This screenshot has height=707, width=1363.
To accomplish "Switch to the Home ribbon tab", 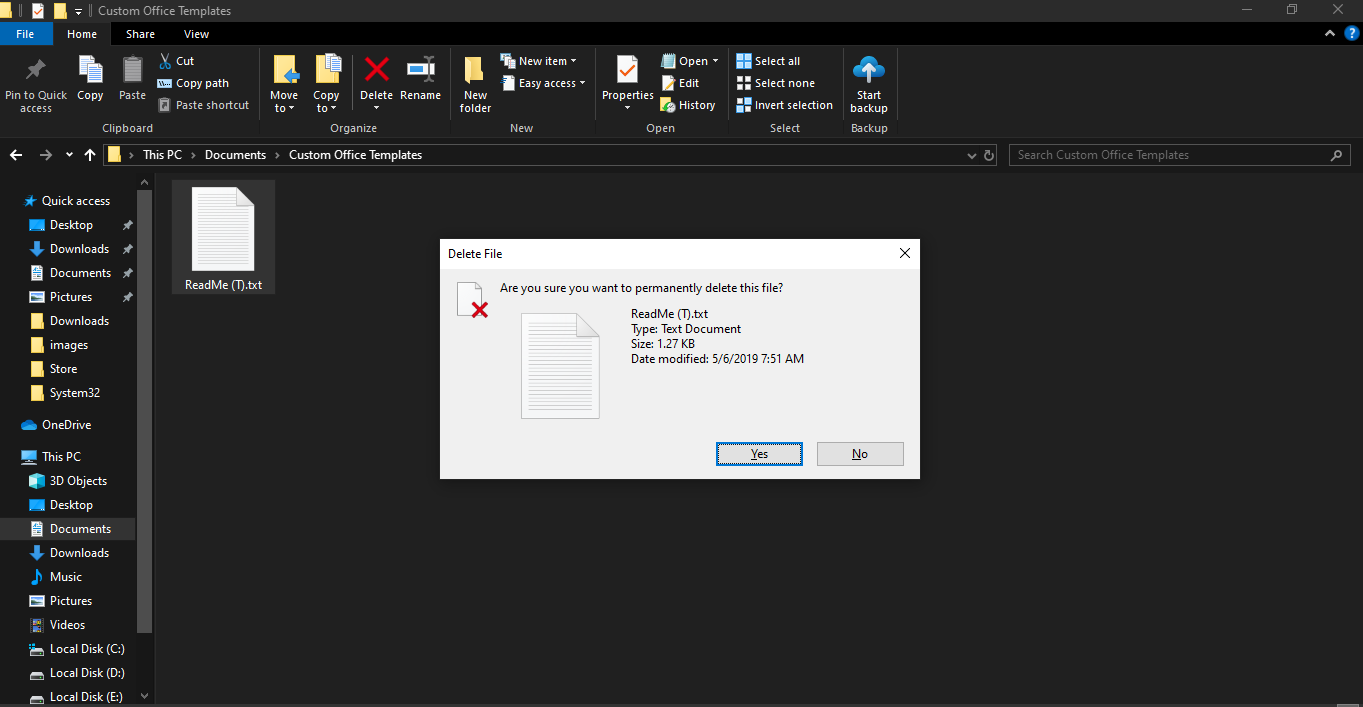I will click(x=82, y=34).
